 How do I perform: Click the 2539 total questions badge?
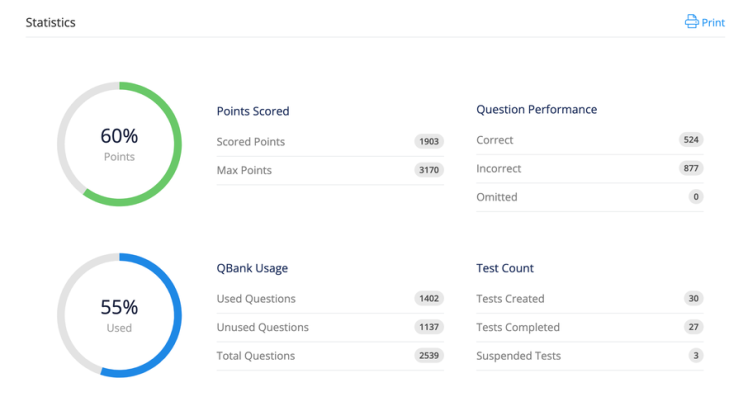pos(429,356)
